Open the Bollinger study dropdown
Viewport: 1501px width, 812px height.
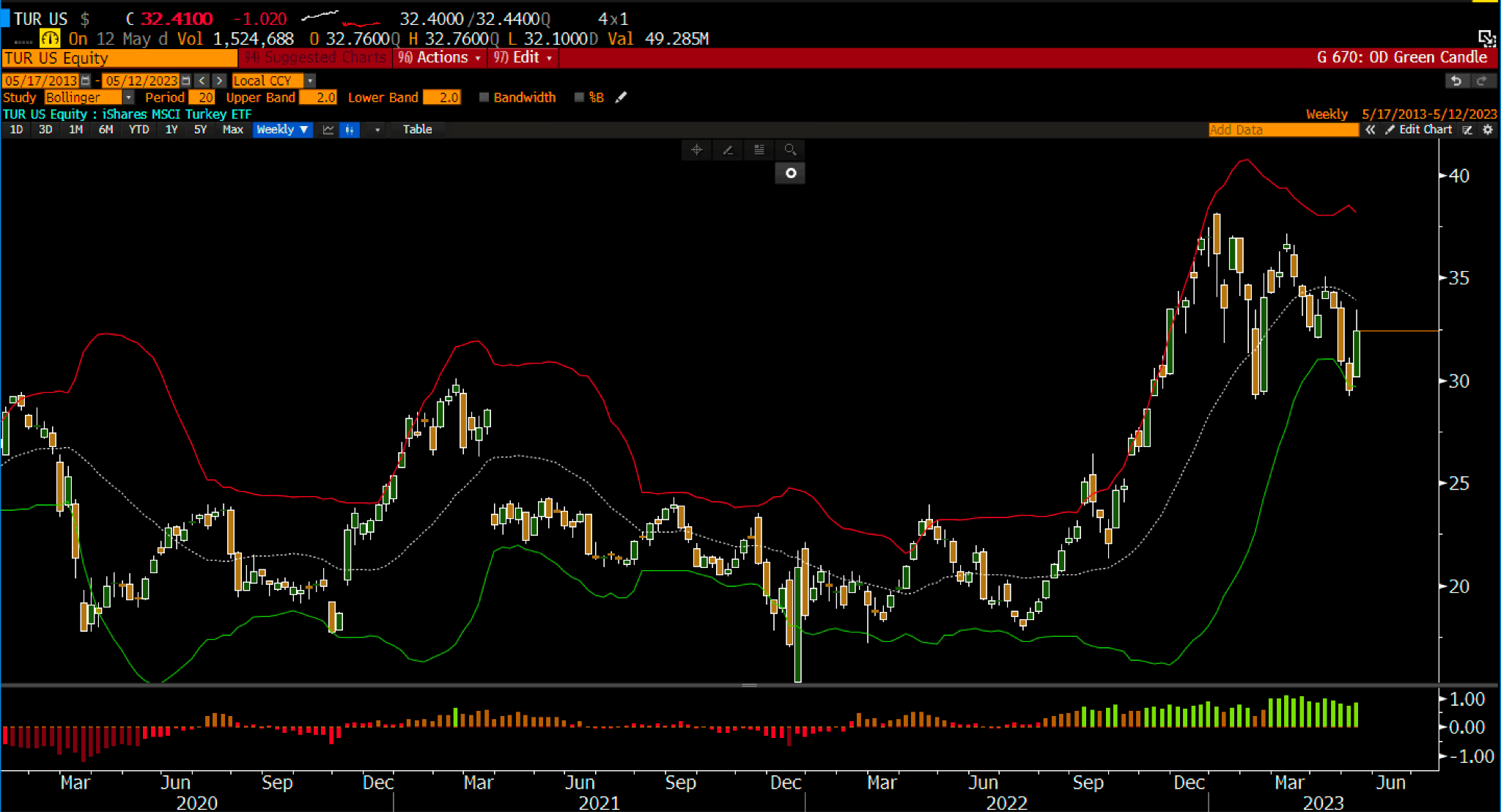128,97
